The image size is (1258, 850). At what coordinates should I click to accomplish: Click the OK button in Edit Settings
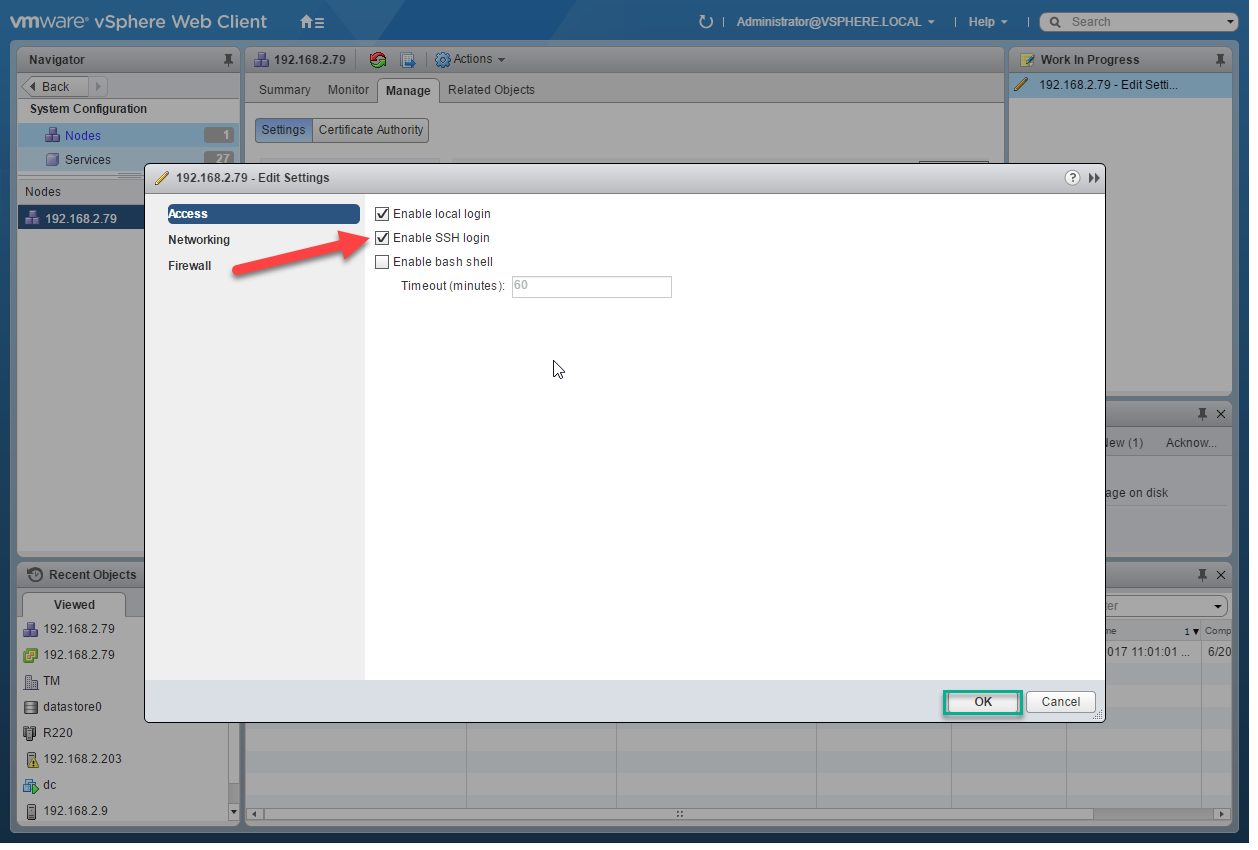(982, 701)
